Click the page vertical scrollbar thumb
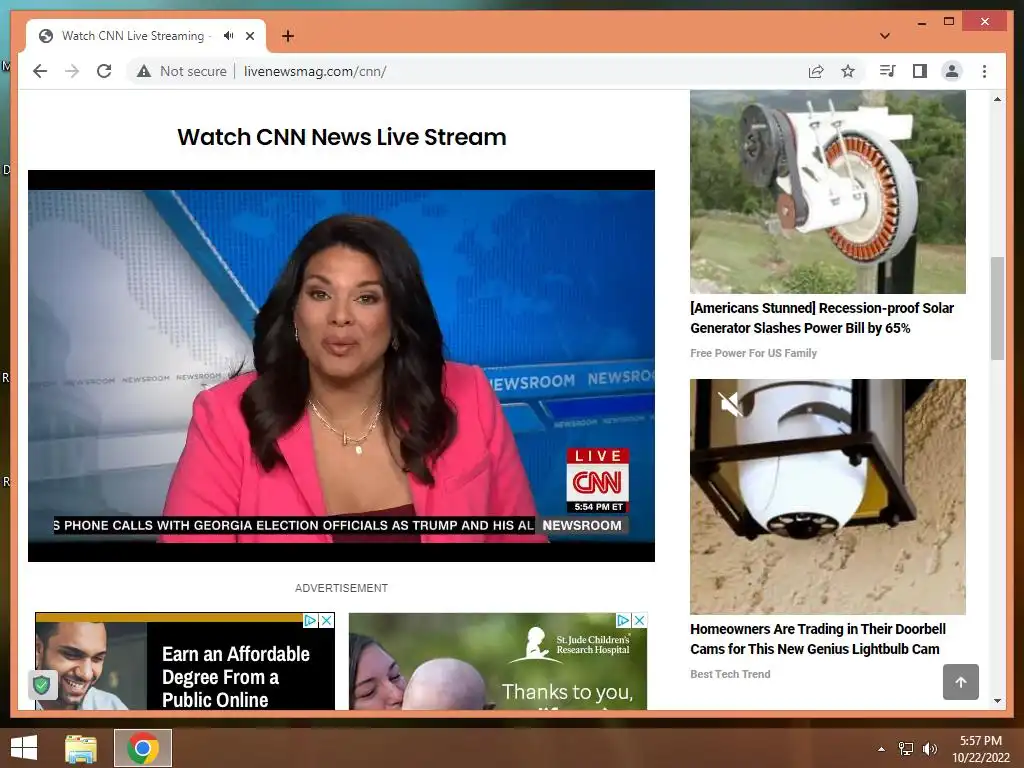Screen dimensions: 1024x768 (997, 308)
